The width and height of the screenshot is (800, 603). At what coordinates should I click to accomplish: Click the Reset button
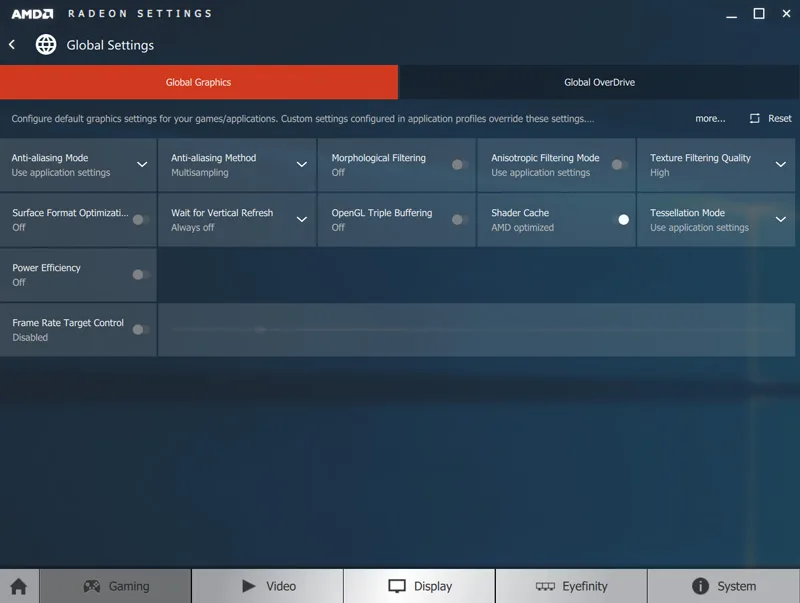[770, 118]
